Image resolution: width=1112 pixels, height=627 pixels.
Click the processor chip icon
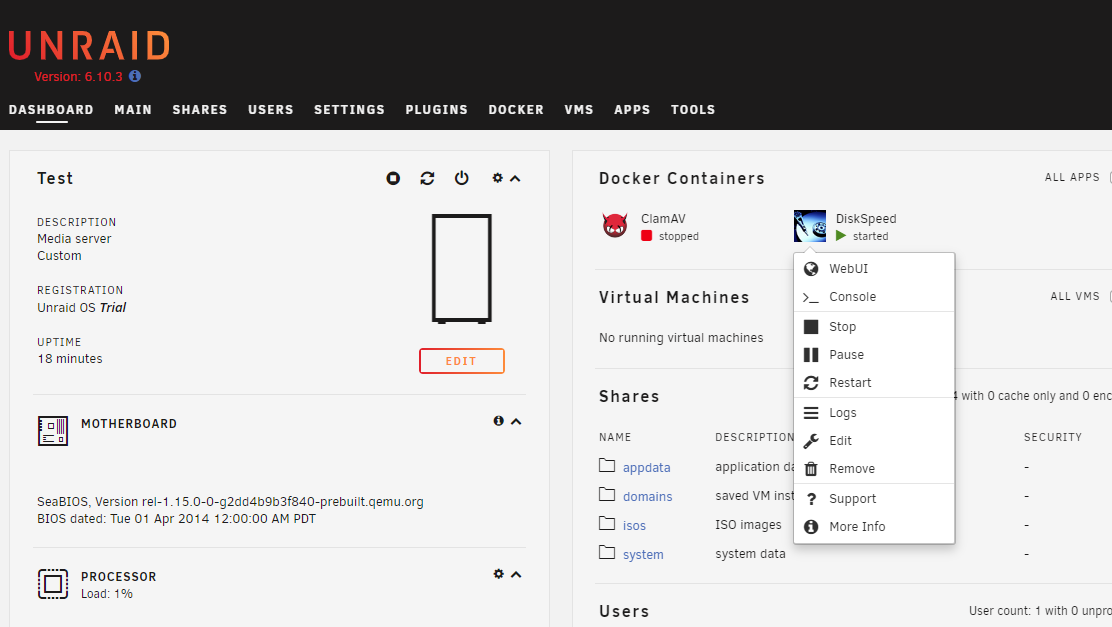(53, 584)
